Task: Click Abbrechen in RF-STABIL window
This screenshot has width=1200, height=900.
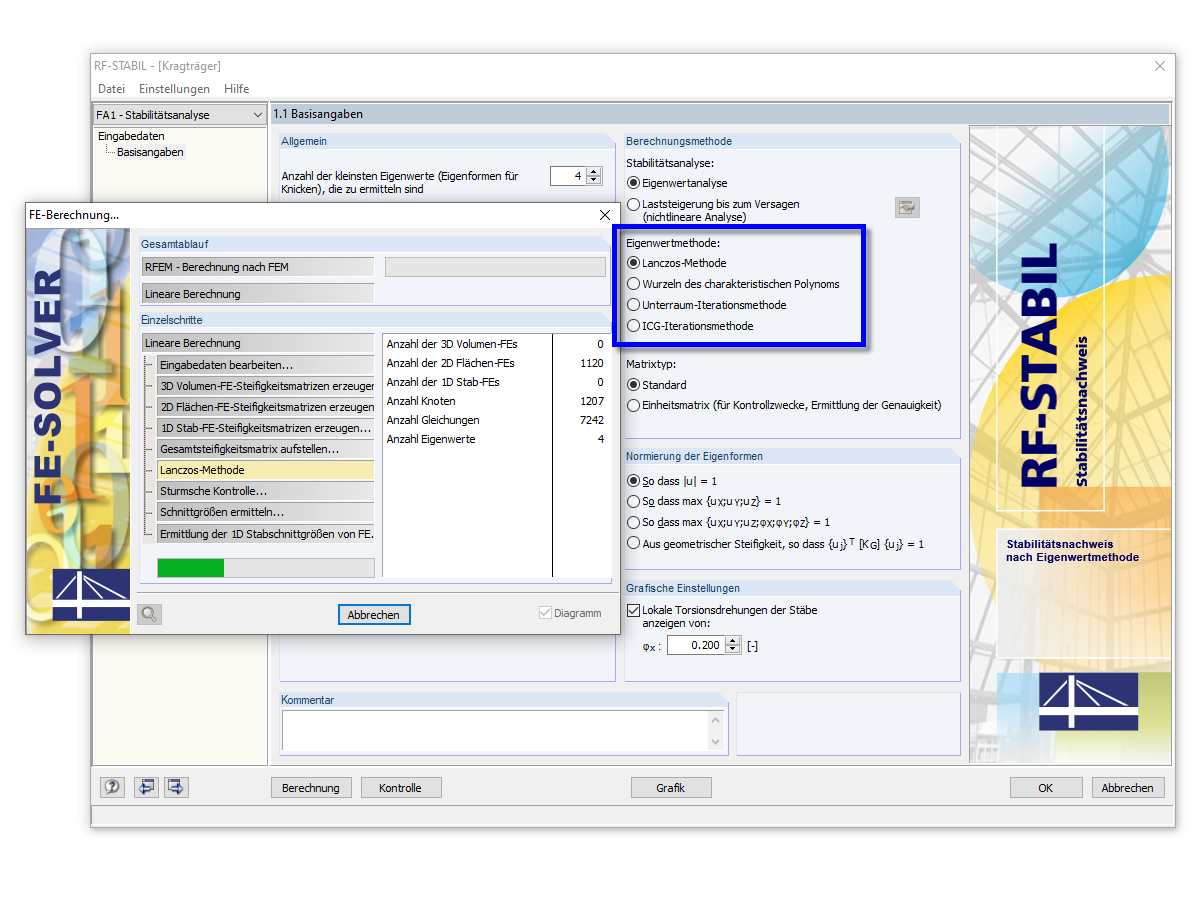Action: (1128, 788)
